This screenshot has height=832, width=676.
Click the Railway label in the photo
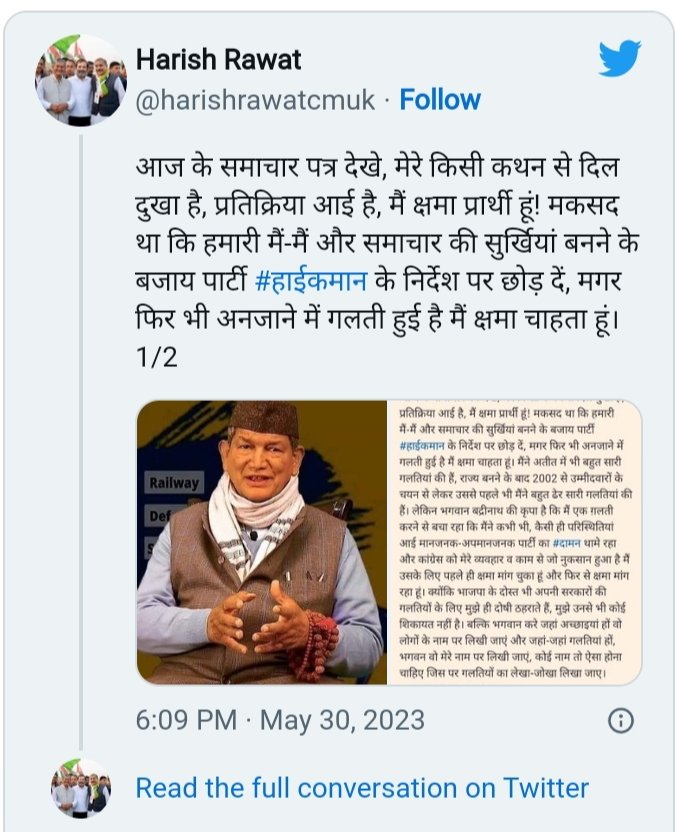pos(174,483)
